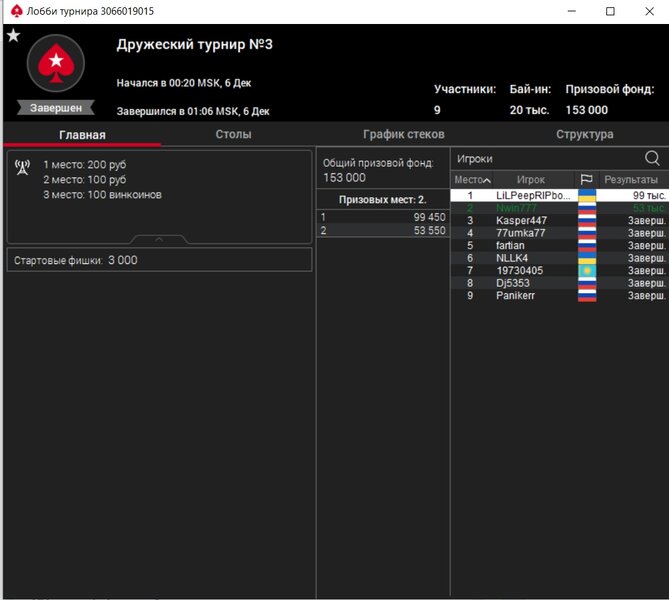This screenshot has width=669, height=600.
Task: Switch to the Структура tab
Action: tap(585, 134)
